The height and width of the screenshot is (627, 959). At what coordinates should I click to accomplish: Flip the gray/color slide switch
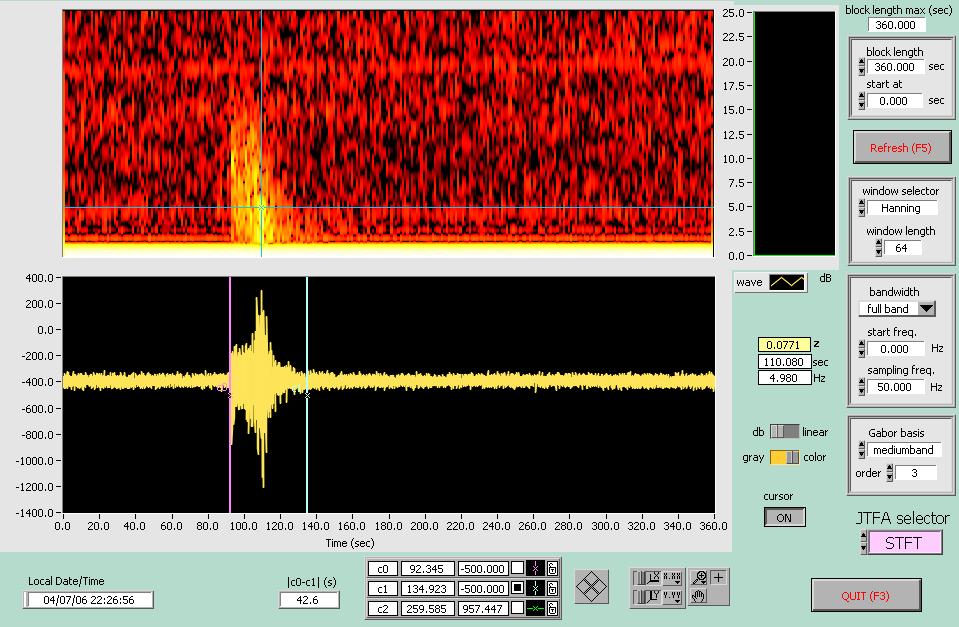784,457
